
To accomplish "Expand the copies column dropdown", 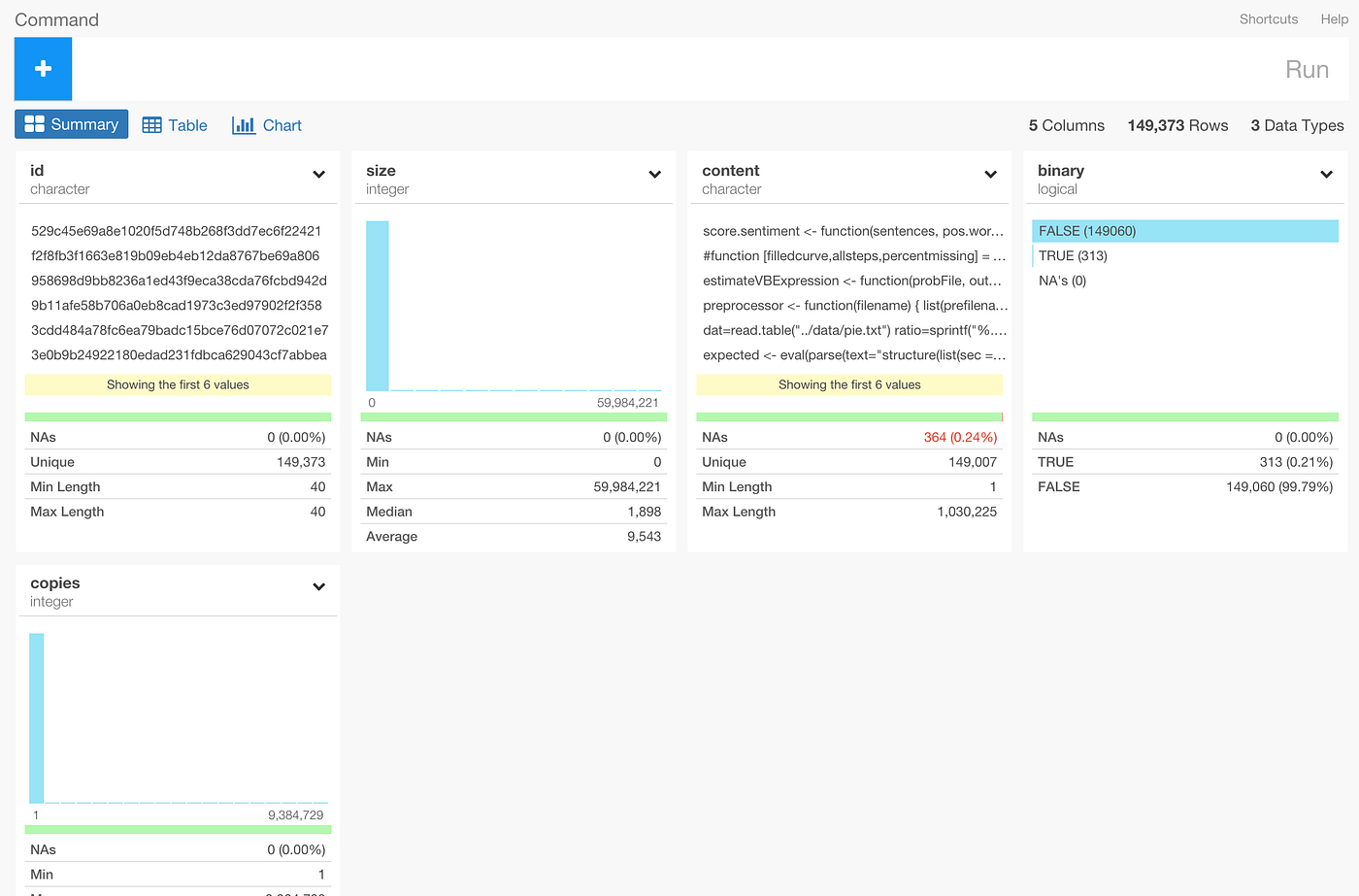I will point(318,586).
